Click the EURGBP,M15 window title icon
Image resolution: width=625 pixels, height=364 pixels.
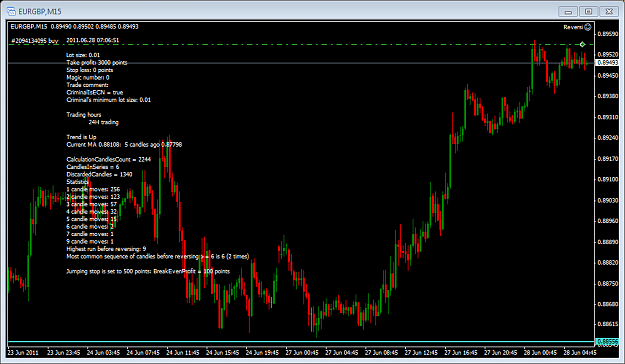[11, 12]
